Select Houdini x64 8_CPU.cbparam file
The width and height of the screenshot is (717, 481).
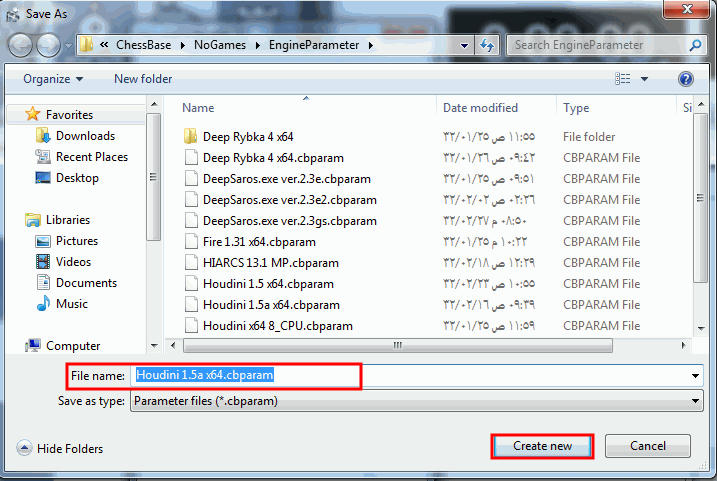(278, 326)
